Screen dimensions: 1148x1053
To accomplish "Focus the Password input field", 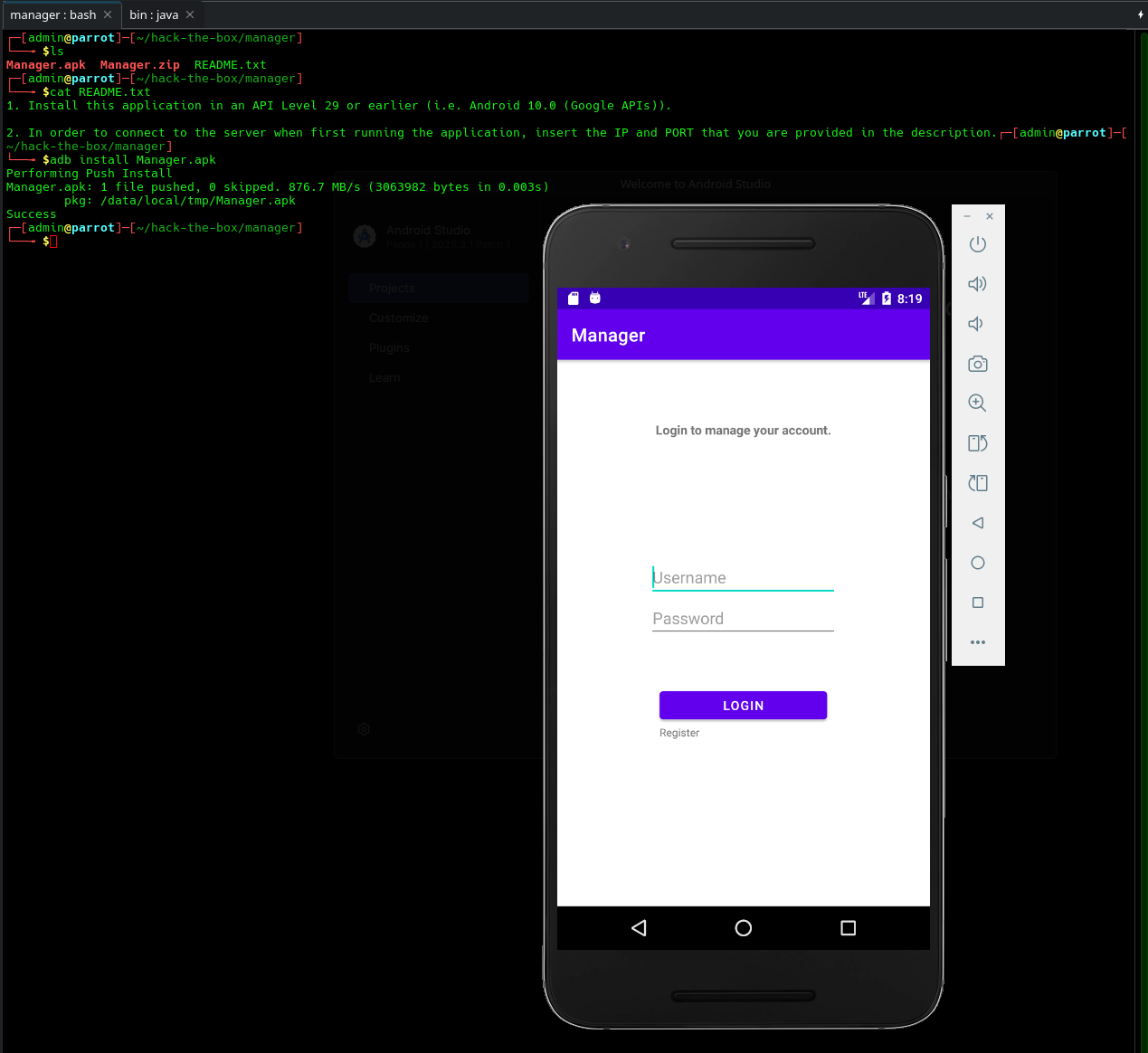I will pos(743,619).
